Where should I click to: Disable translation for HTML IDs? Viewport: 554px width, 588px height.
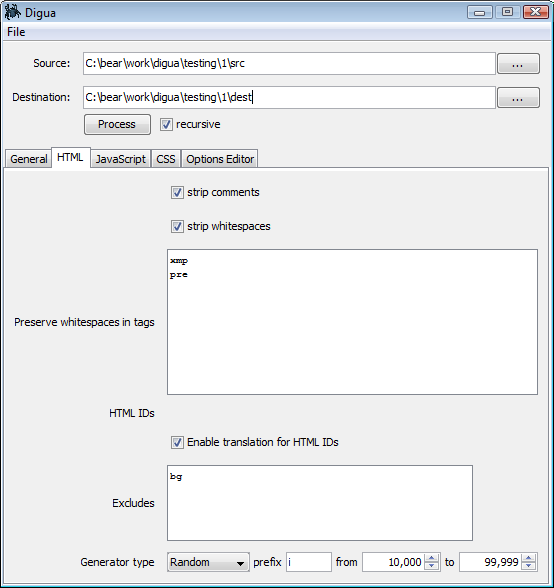click(x=177, y=442)
